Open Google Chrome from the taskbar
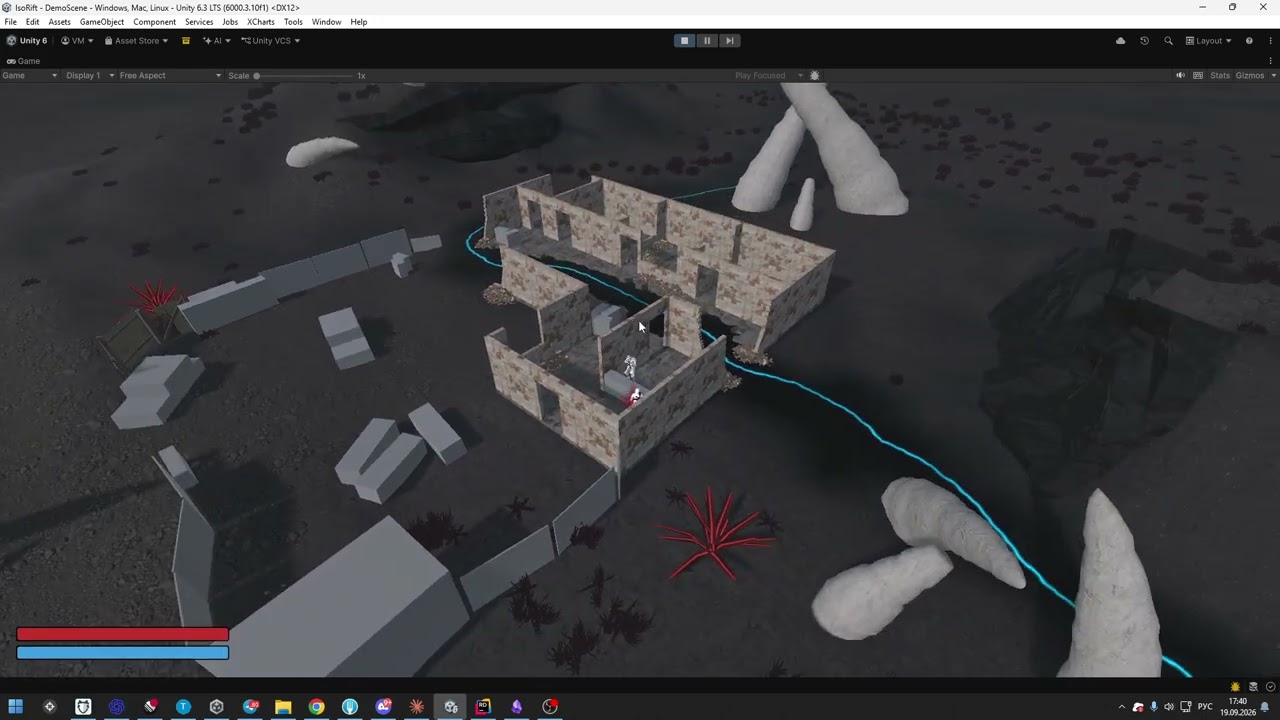The image size is (1280, 720). (316, 707)
